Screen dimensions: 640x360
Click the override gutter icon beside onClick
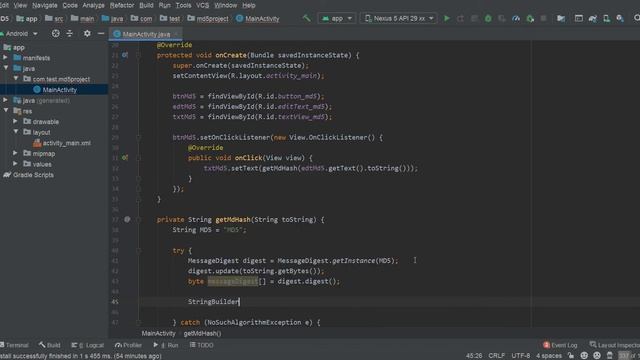125,158
